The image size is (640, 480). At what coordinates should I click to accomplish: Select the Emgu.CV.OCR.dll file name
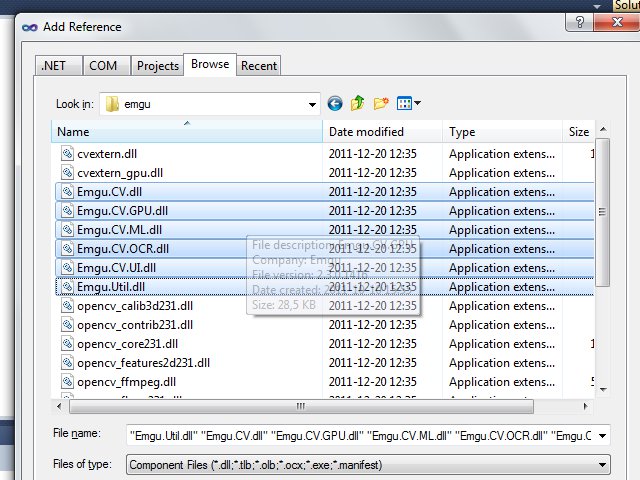click(x=123, y=249)
